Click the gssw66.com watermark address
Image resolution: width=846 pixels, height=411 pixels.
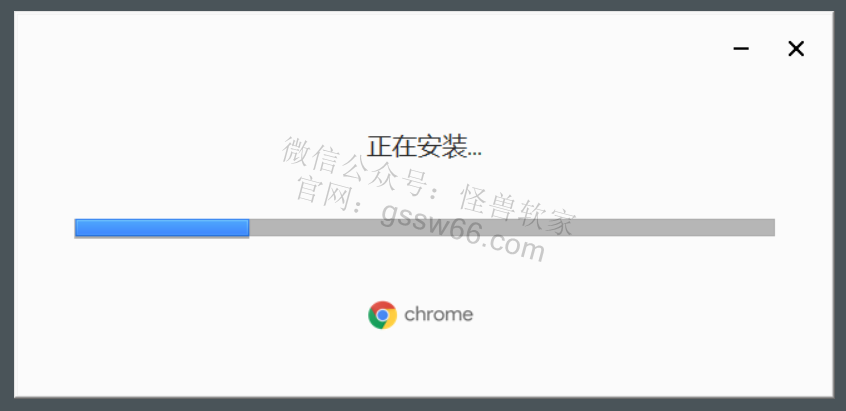coord(463,234)
